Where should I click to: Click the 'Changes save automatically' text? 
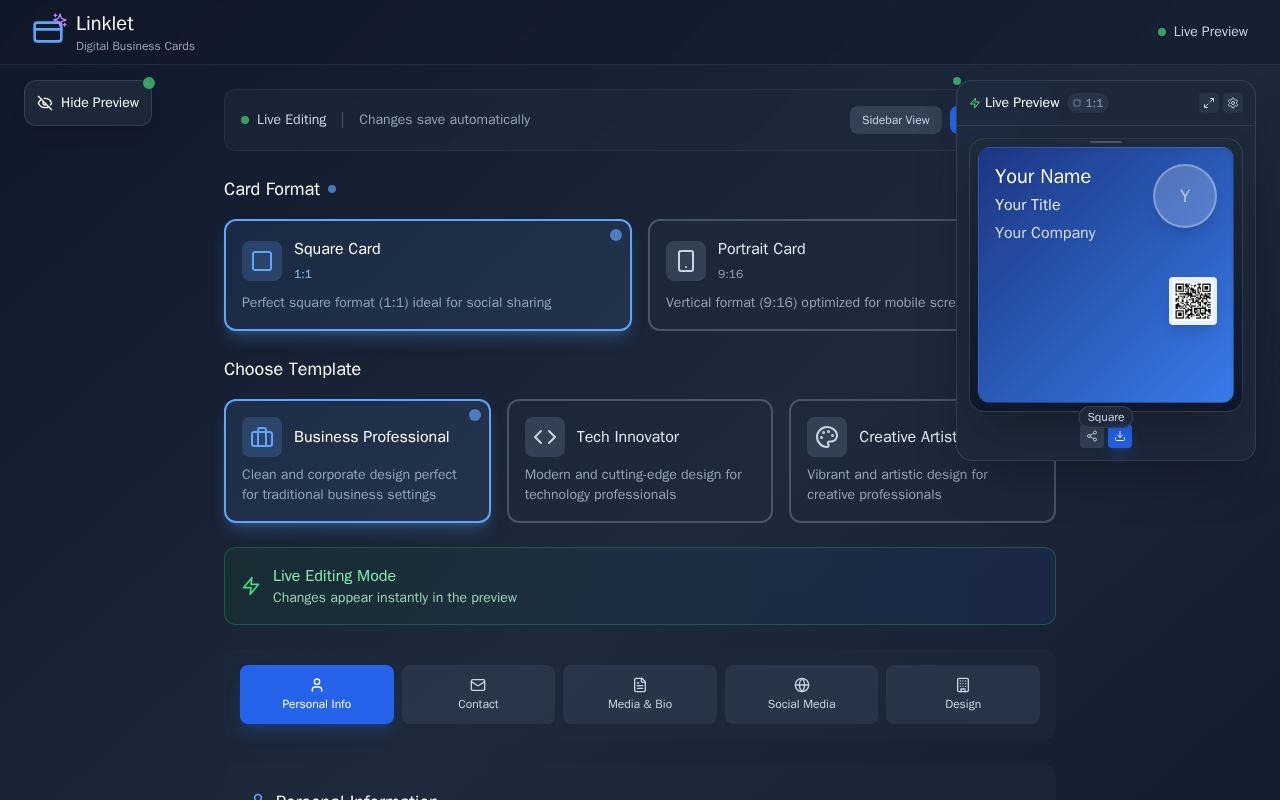445,120
